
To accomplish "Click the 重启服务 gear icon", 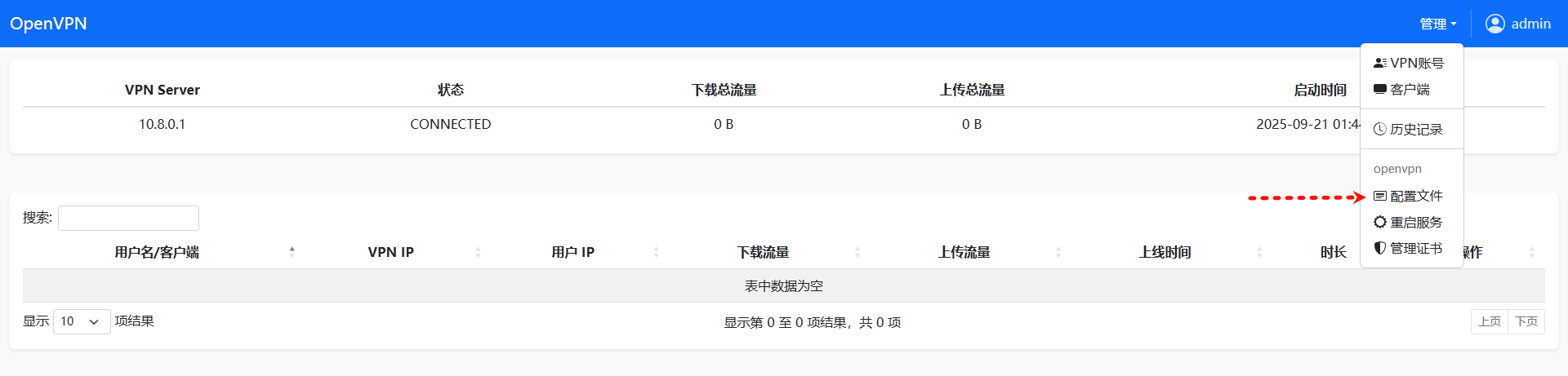I will click(x=1379, y=223).
